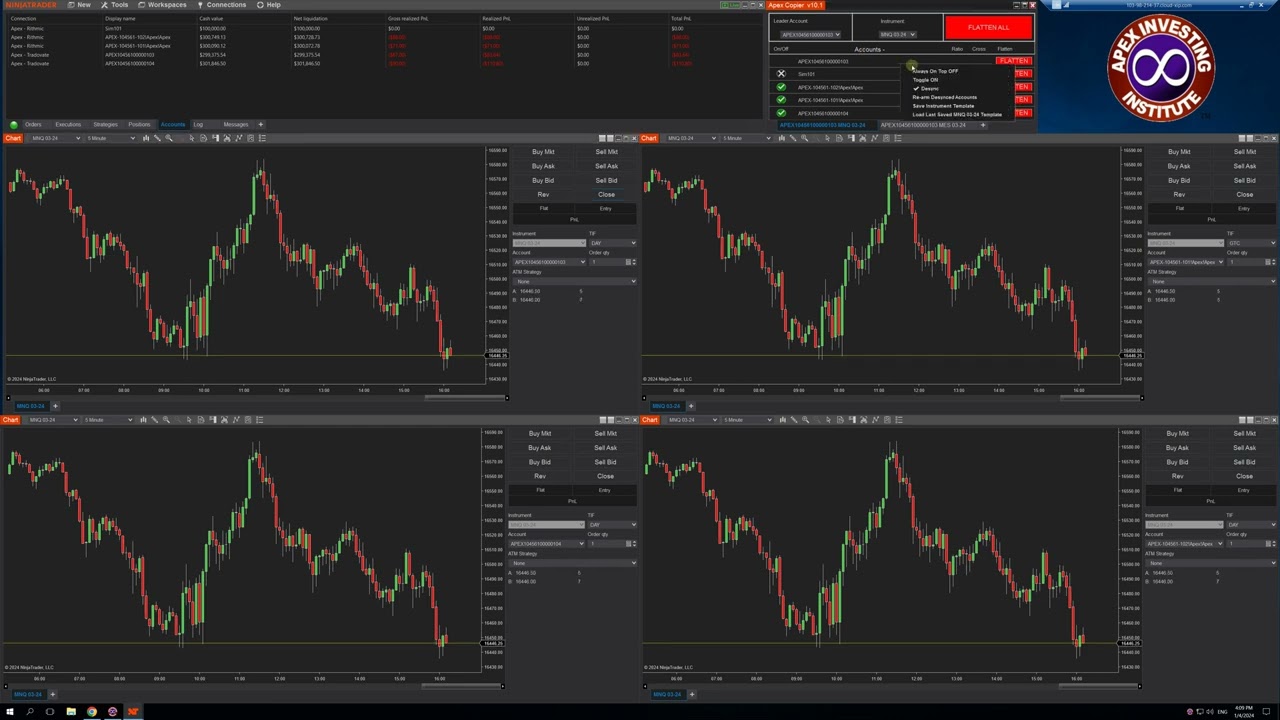Click Sell Ask in top-left chart trader

pyautogui.click(x=606, y=166)
